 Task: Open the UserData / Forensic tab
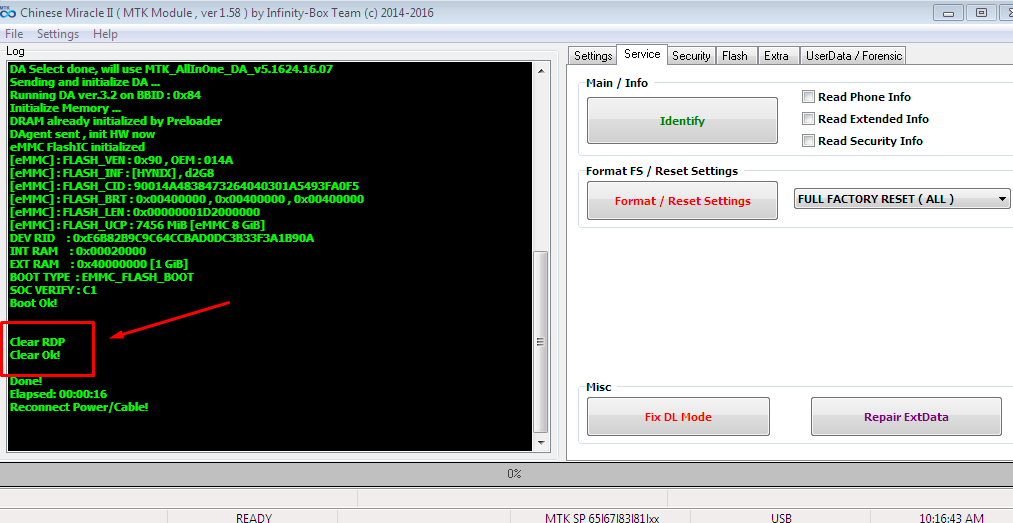853,56
